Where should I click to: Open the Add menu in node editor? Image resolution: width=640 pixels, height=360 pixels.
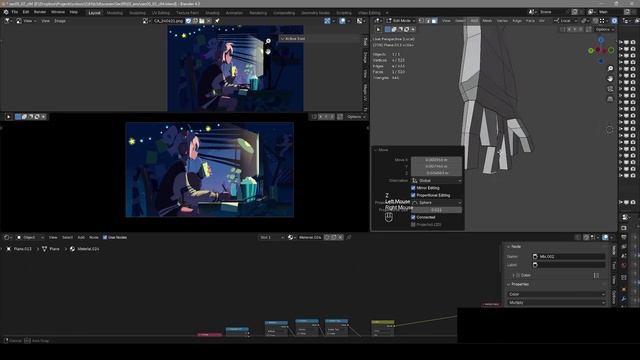point(81,237)
